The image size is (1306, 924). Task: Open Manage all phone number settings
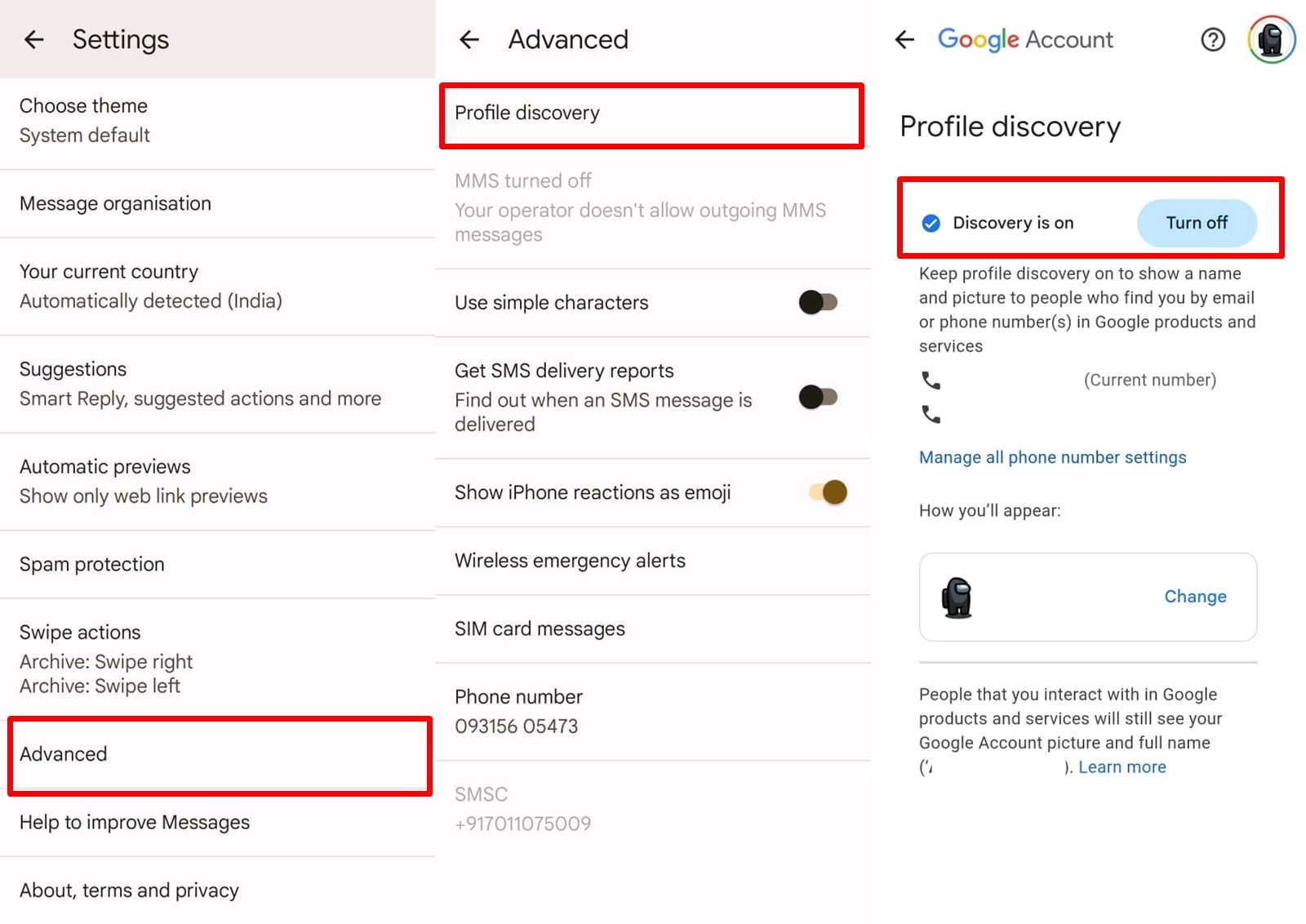(x=1052, y=457)
